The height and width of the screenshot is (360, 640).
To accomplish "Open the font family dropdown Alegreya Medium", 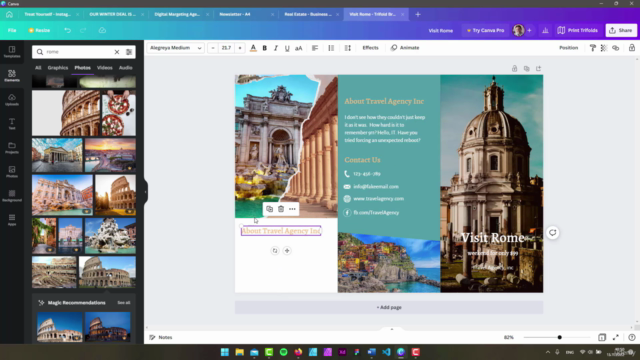I will click(x=176, y=48).
